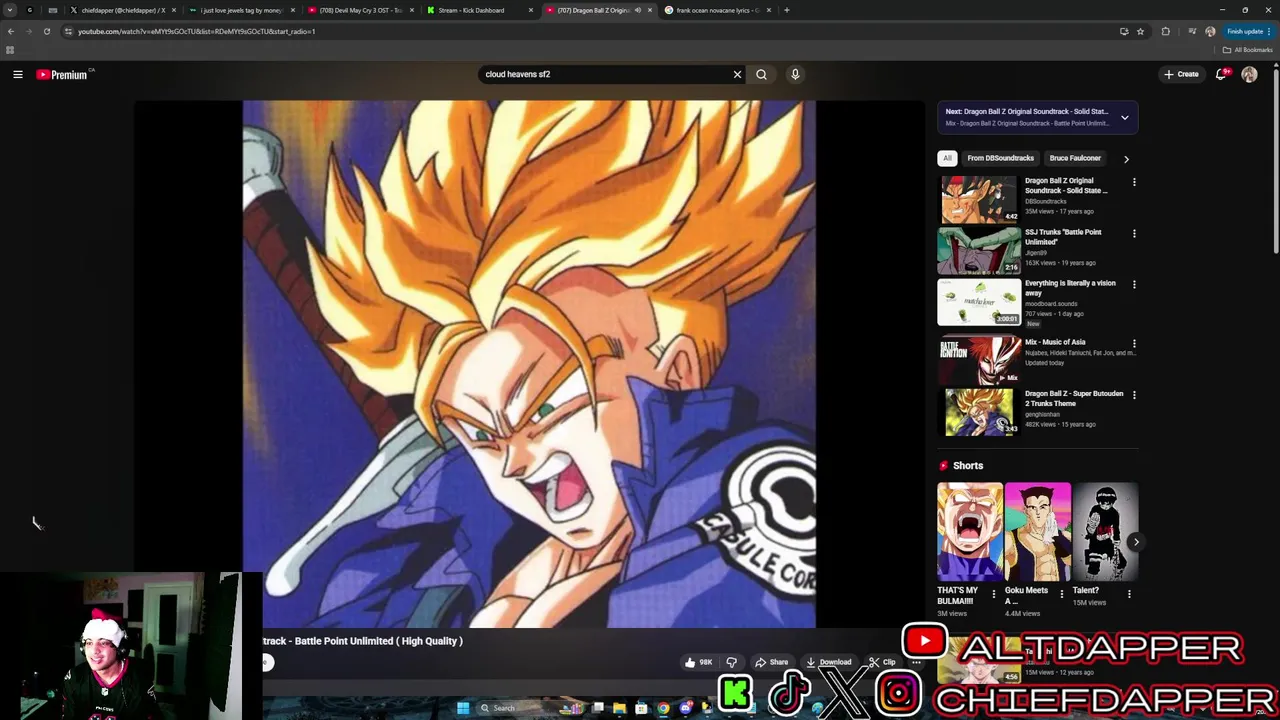Open Goku Meets A... short
Screen dimensions: 1280x720
(x=1038, y=532)
